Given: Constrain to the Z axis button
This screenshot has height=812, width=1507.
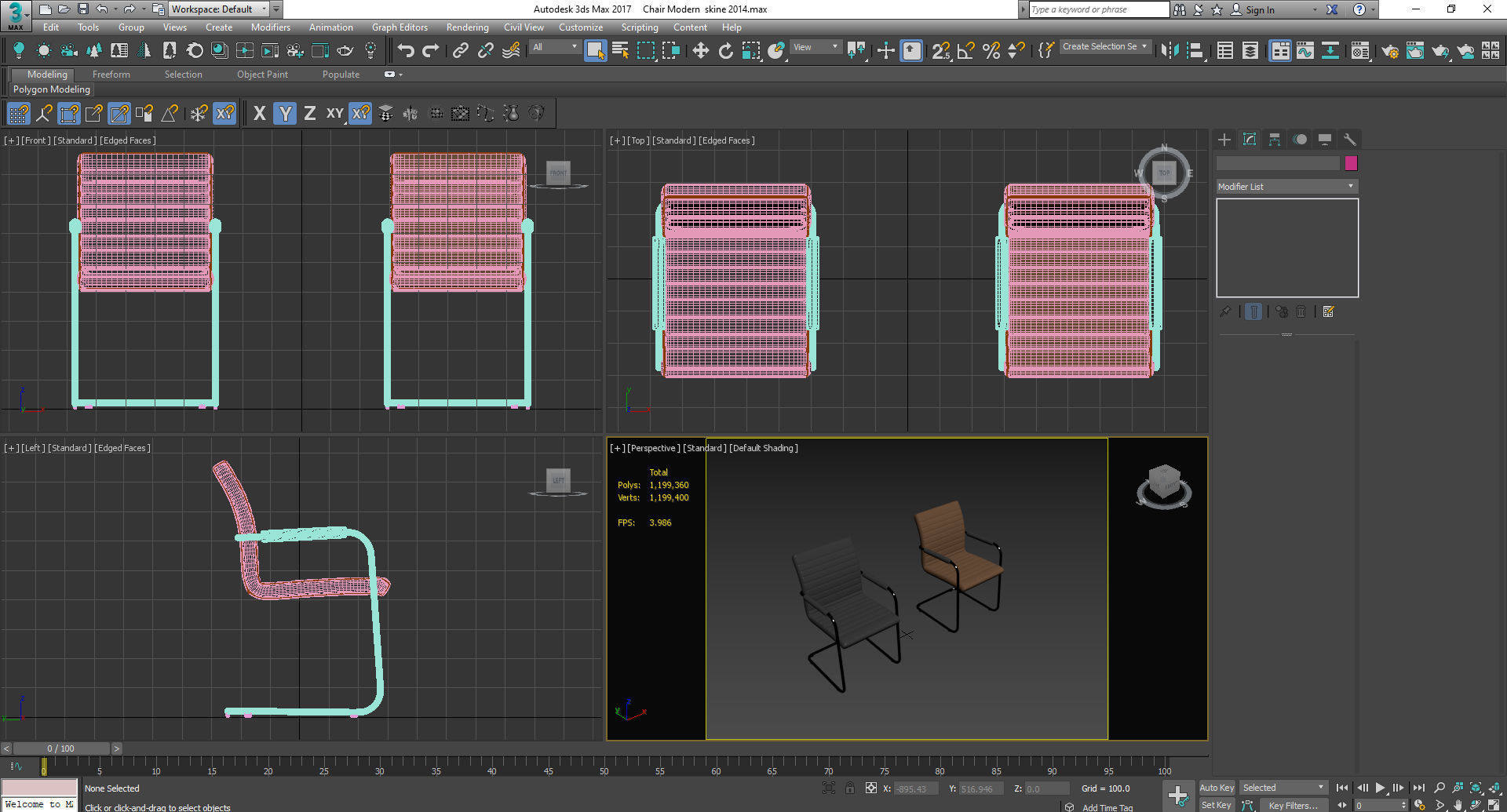Looking at the screenshot, I should (x=310, y=114).
